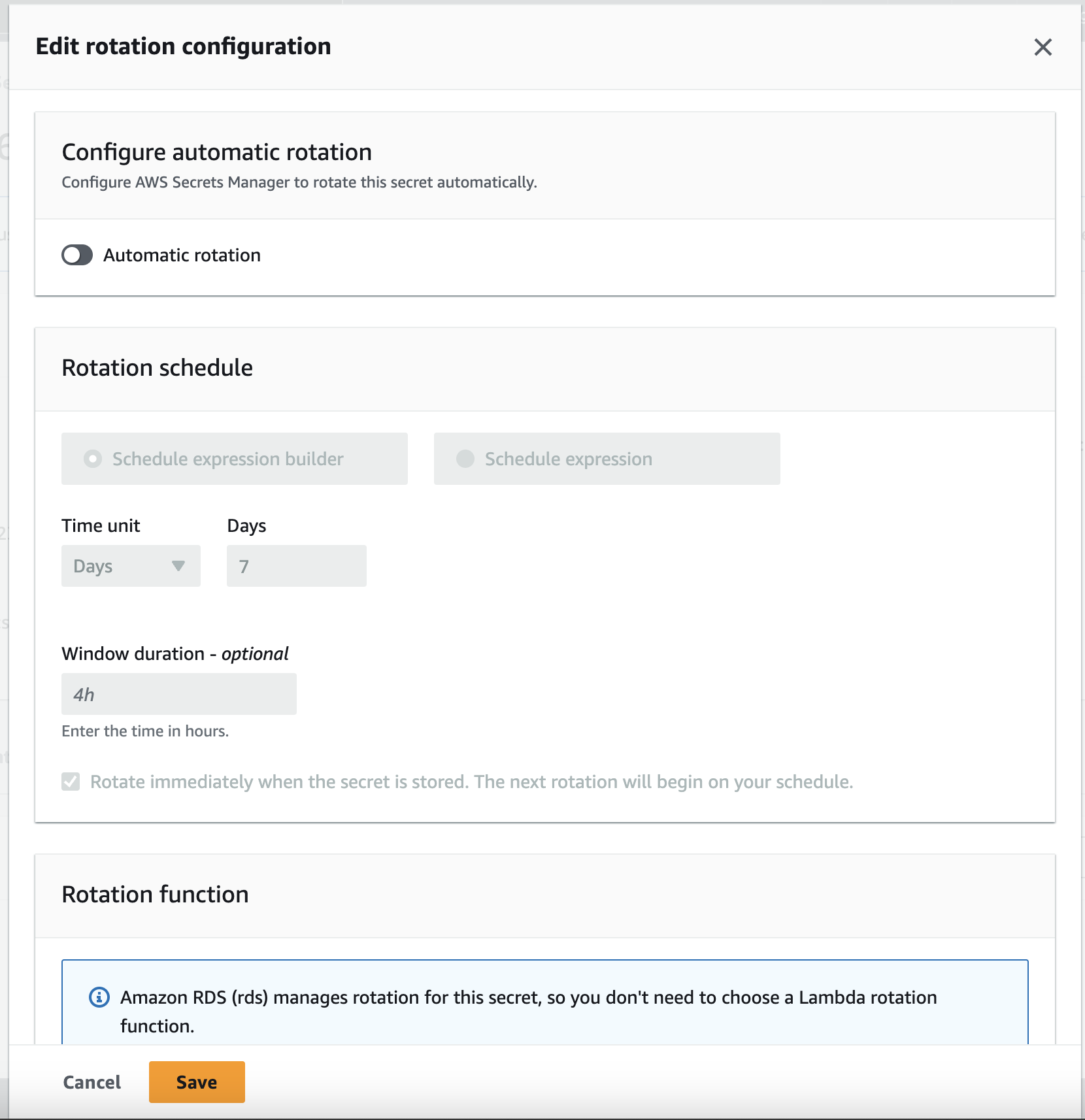Click the Automatic rotation label text

pyautogui.click(x=182, y=255)
